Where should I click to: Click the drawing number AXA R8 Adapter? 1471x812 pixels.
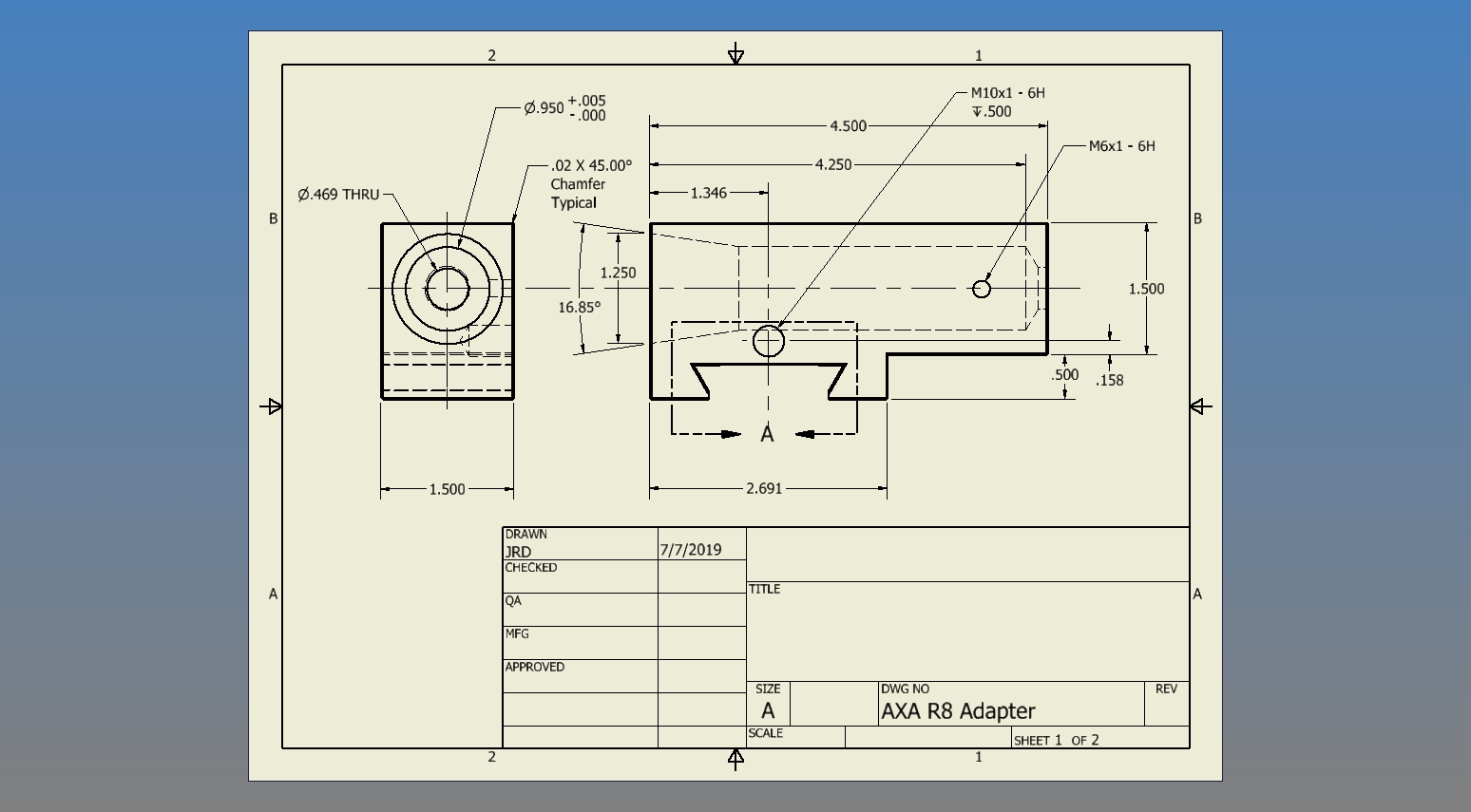click(958, 711)
